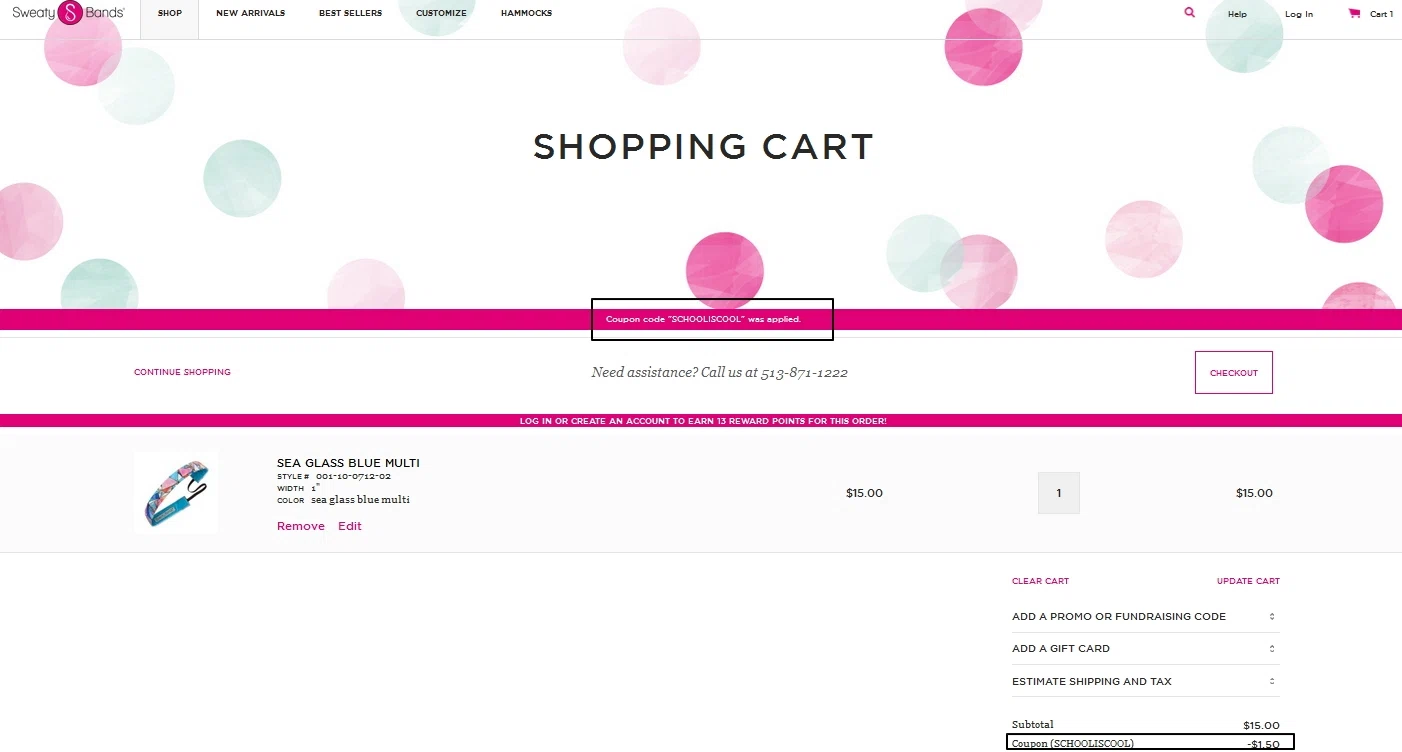This screenshot has height=752, width=1402.
Task: Click the log in to earn reward points banner
Action: pos(703,421)
